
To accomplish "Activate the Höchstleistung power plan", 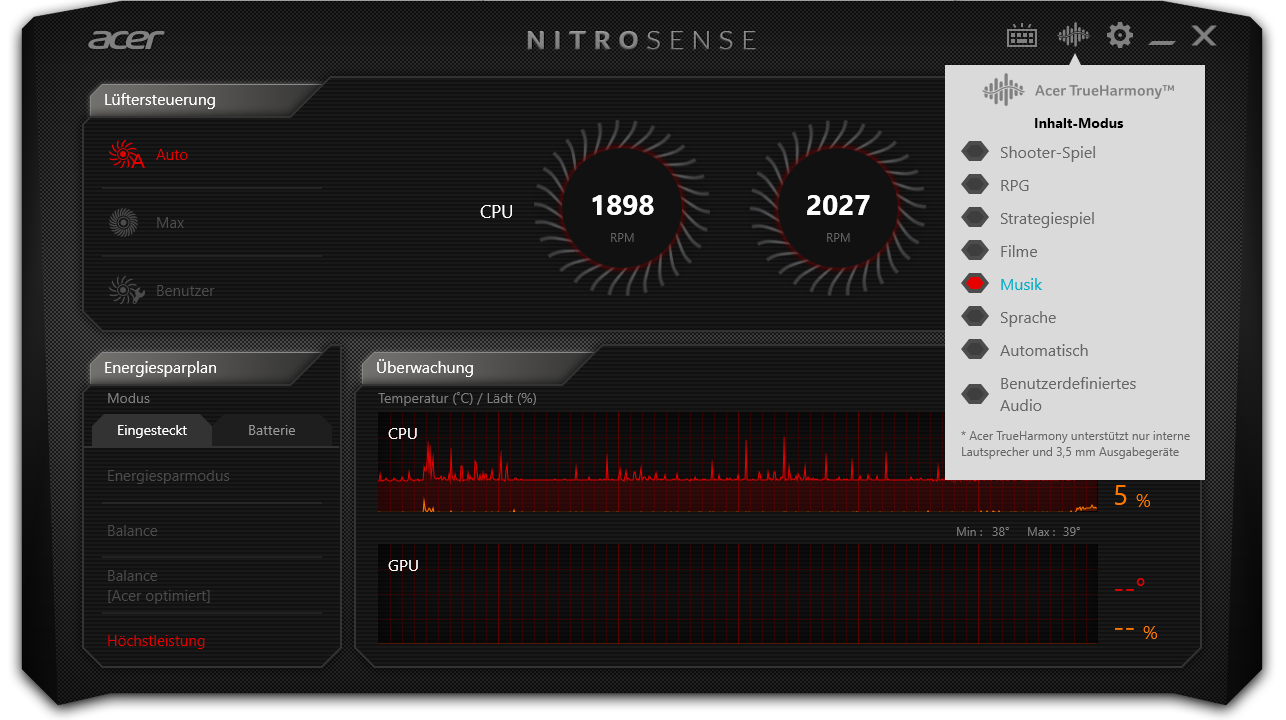I will click(x=156, y=641).
